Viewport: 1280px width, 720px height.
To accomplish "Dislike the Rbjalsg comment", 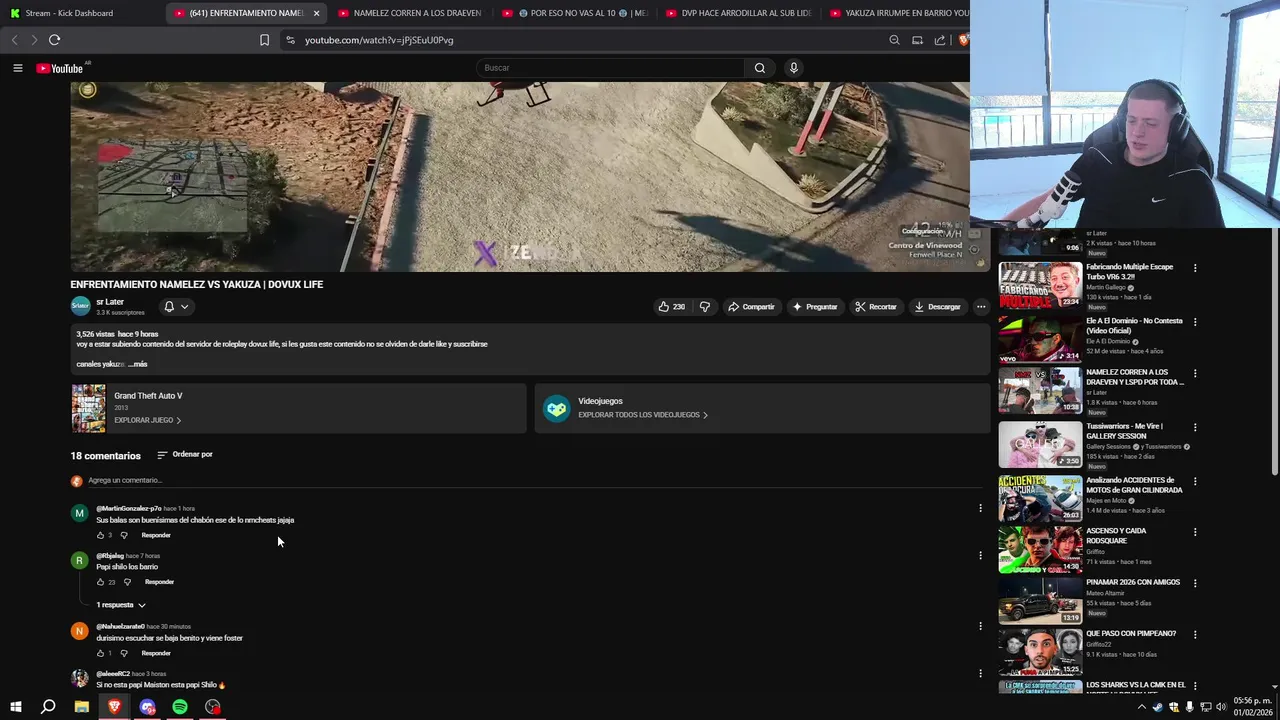I will pyautogui.click(x=127, y=582).
